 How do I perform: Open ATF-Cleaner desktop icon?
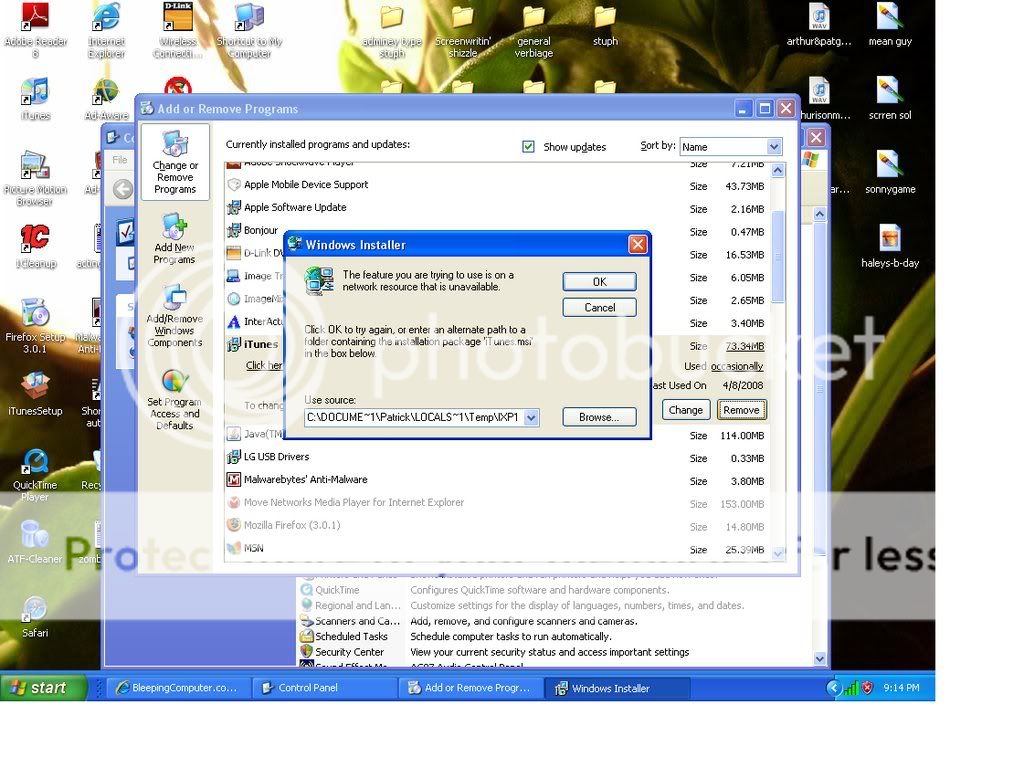pos(35,541)
